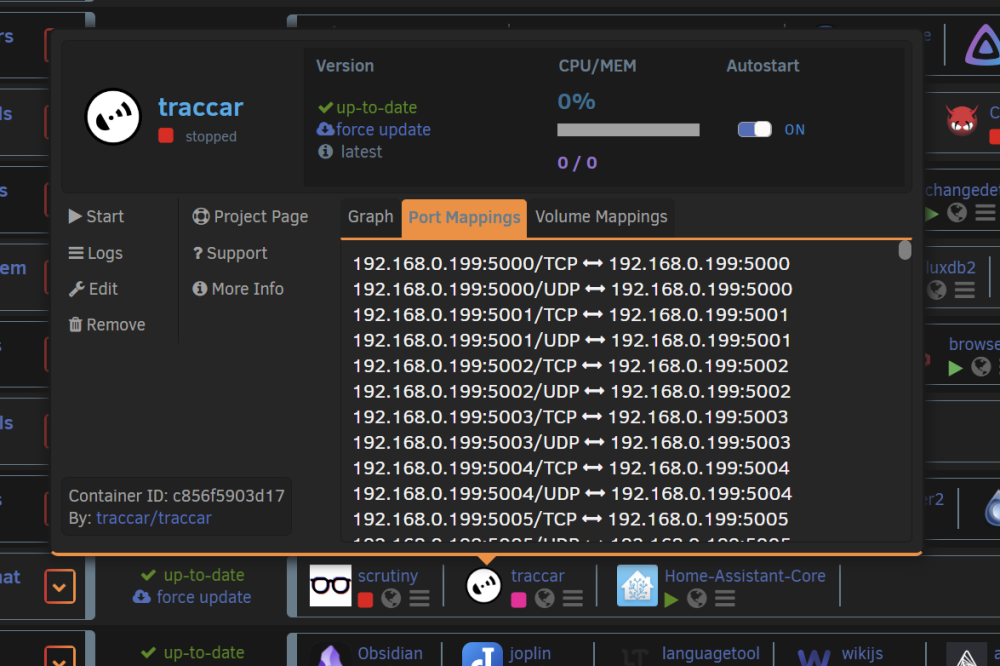The image size is (1000, 666).
Task: Edit the traccar container
Action: point(94,289)
